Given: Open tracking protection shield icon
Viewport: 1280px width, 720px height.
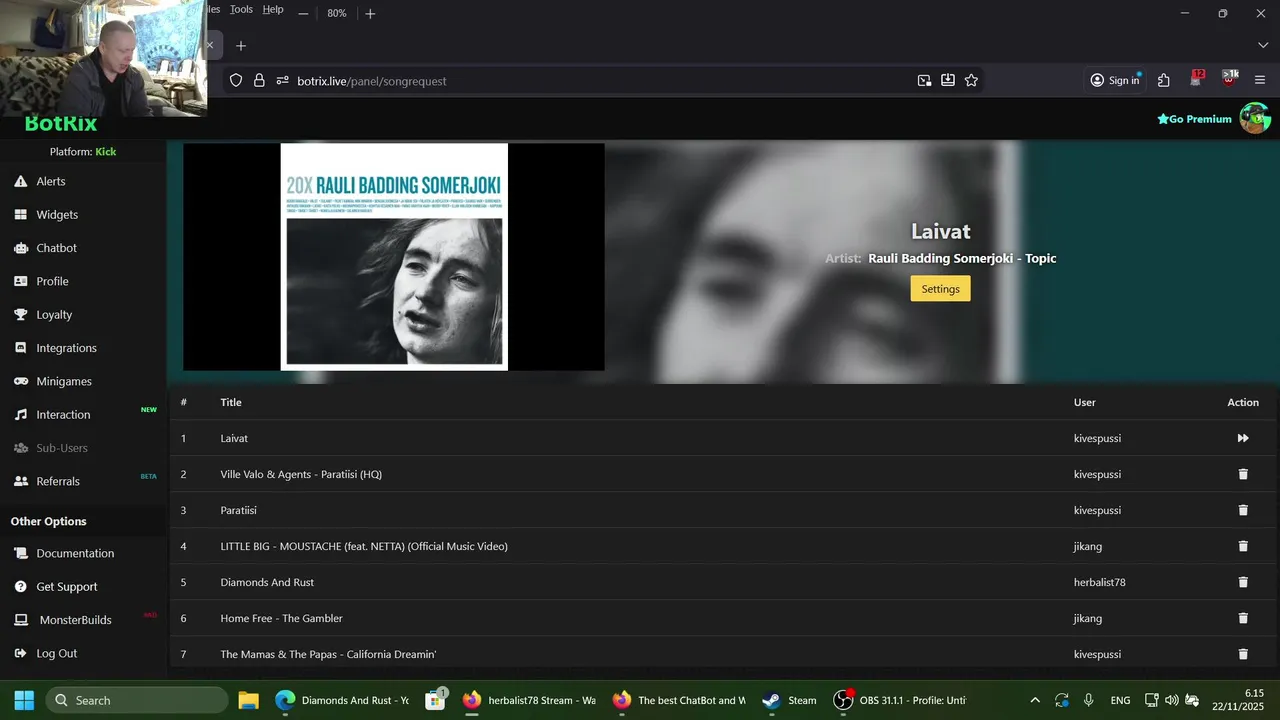Looking at the screenshot, I should click(236, 81).
